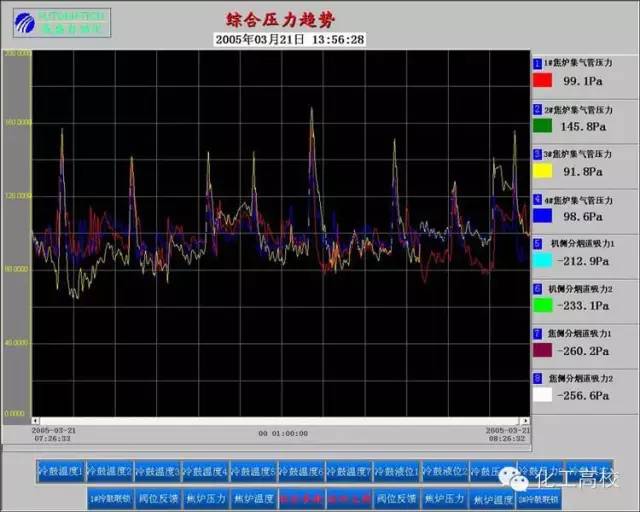Click the horizontal time scrollbar track
The height and width of the screenshot is (512, 640).
(280, 421)
